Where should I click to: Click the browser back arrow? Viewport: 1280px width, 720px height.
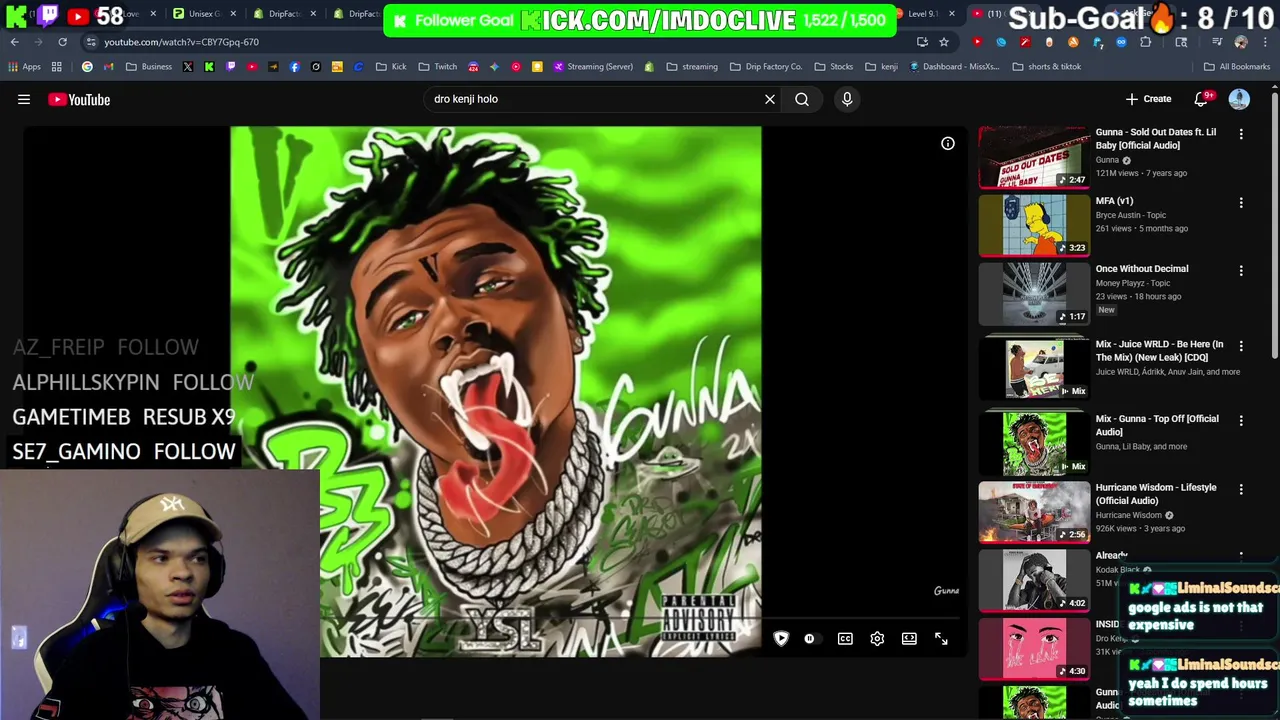click(15, 42)
